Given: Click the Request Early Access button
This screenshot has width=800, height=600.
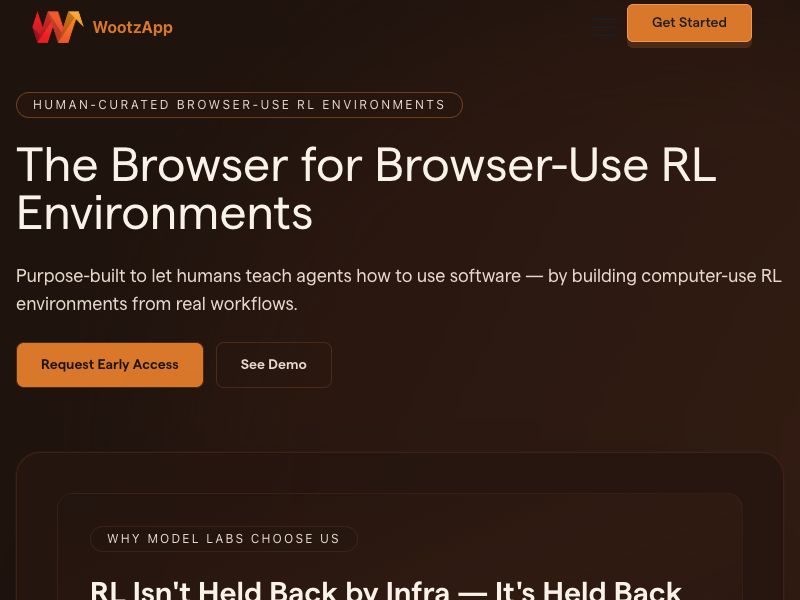Looking at the screenshot, I should [x=110, y=365].
